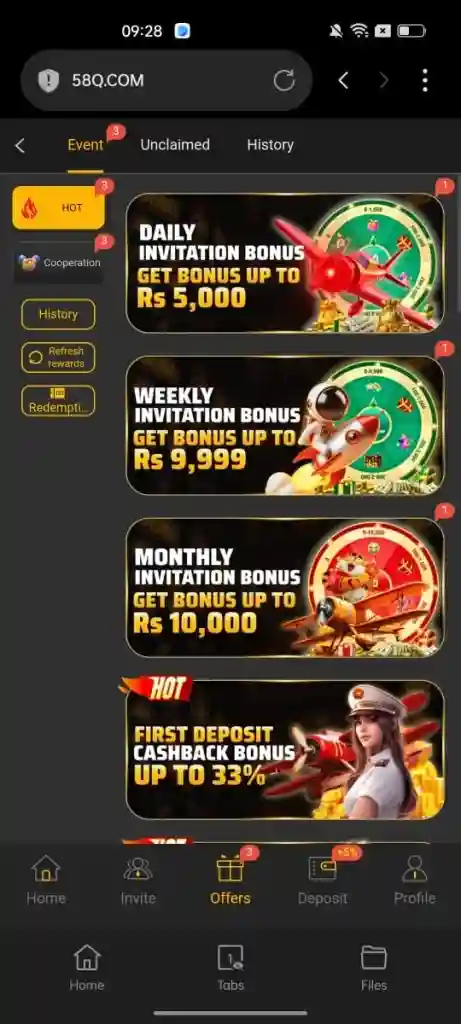Go back using the events page arrow
Viewport: 461px width, 1024px height.
click(20, 145)
